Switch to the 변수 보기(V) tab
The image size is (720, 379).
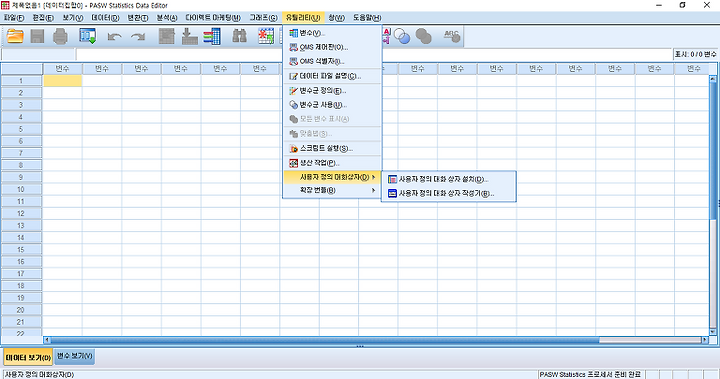pos(74,356)
